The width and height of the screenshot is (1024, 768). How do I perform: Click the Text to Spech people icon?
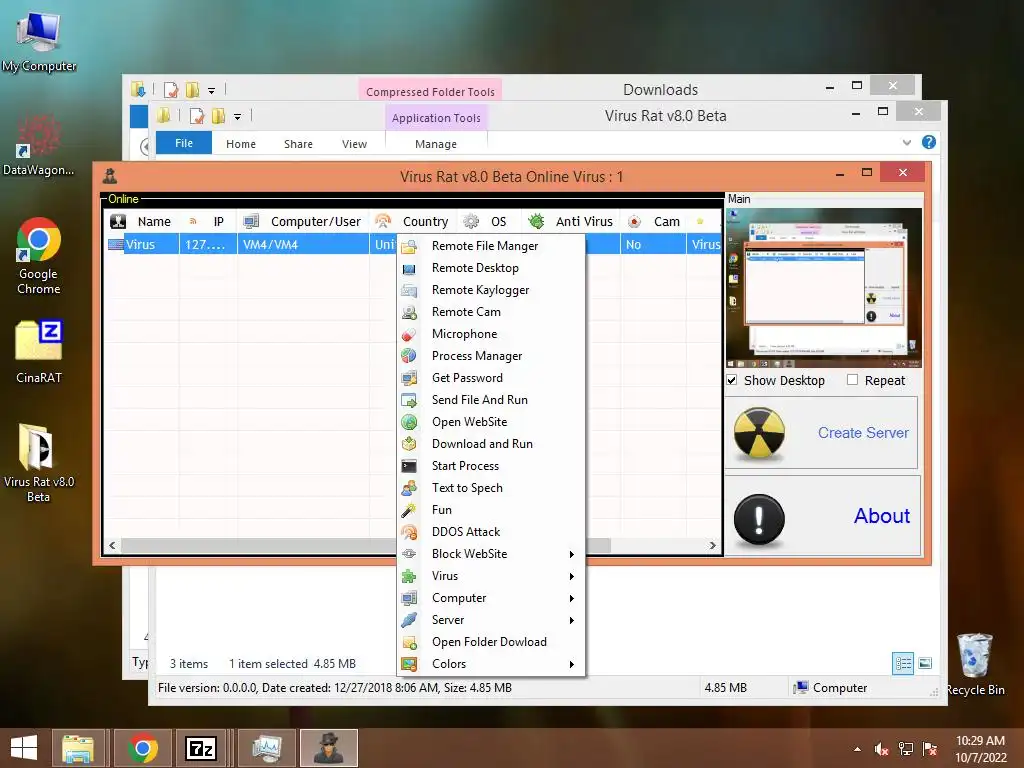[409, 488]
